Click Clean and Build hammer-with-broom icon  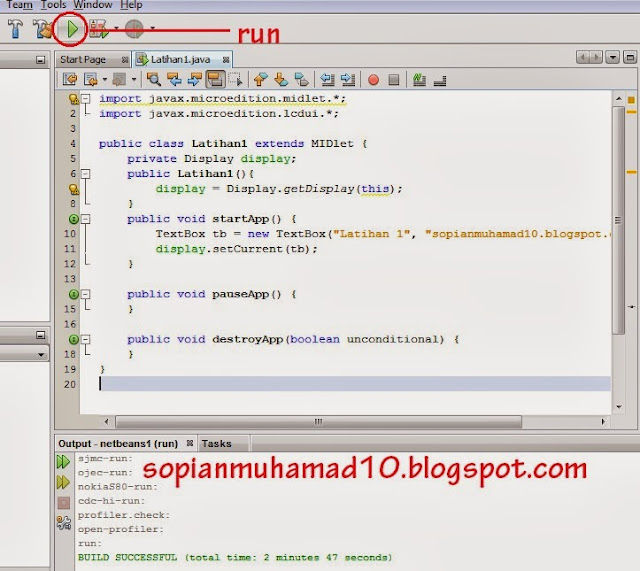[x=42, y=29]
